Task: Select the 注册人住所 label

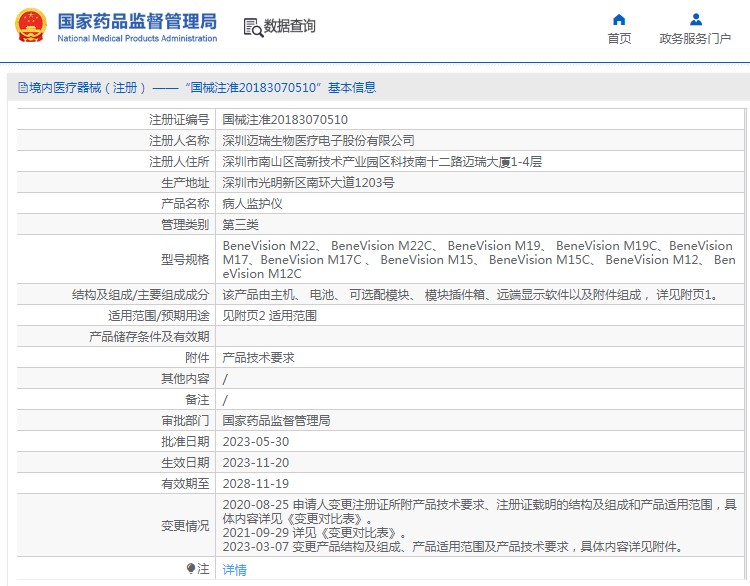Action: (179, 162)
